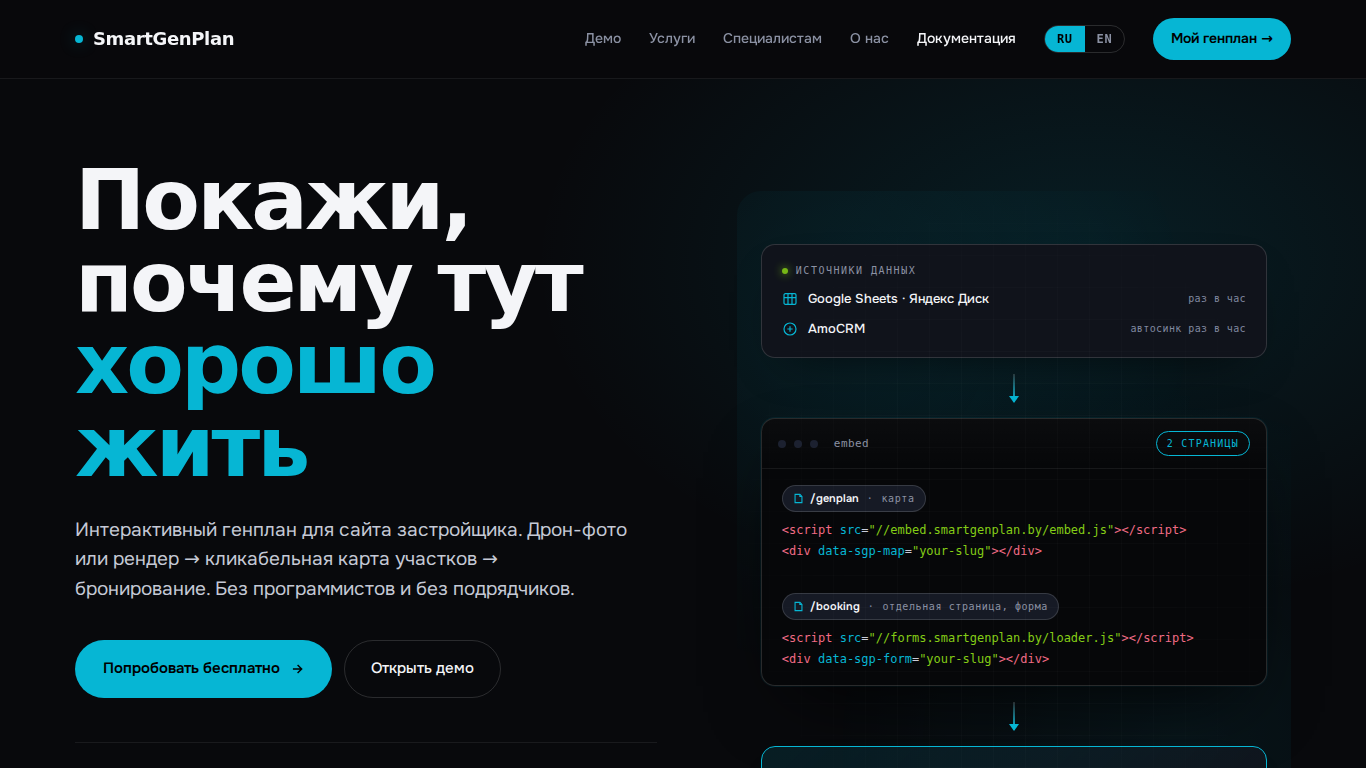Click the 'автосинк раз в час' text
This screenshot has width=1366, height=768.
click(x=1188, y=329)
